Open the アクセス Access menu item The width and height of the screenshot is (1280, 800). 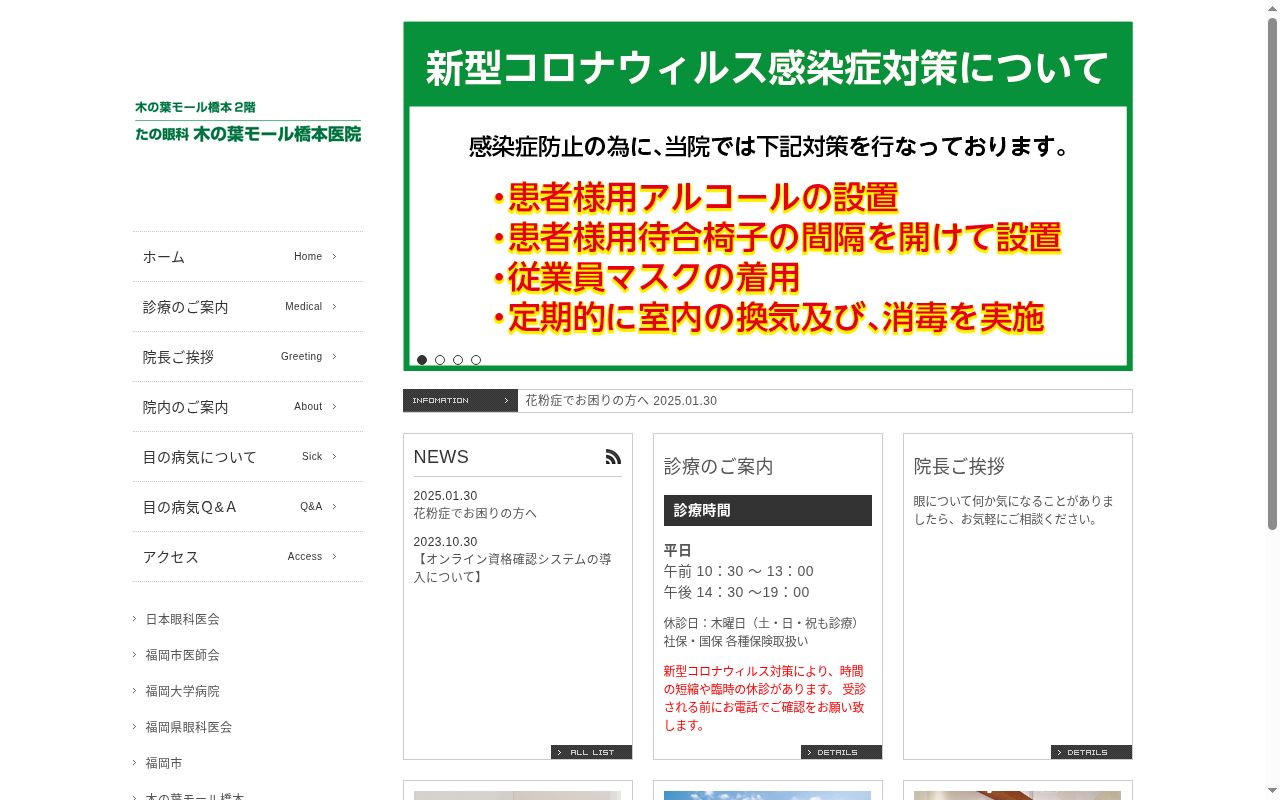(248, 557)
